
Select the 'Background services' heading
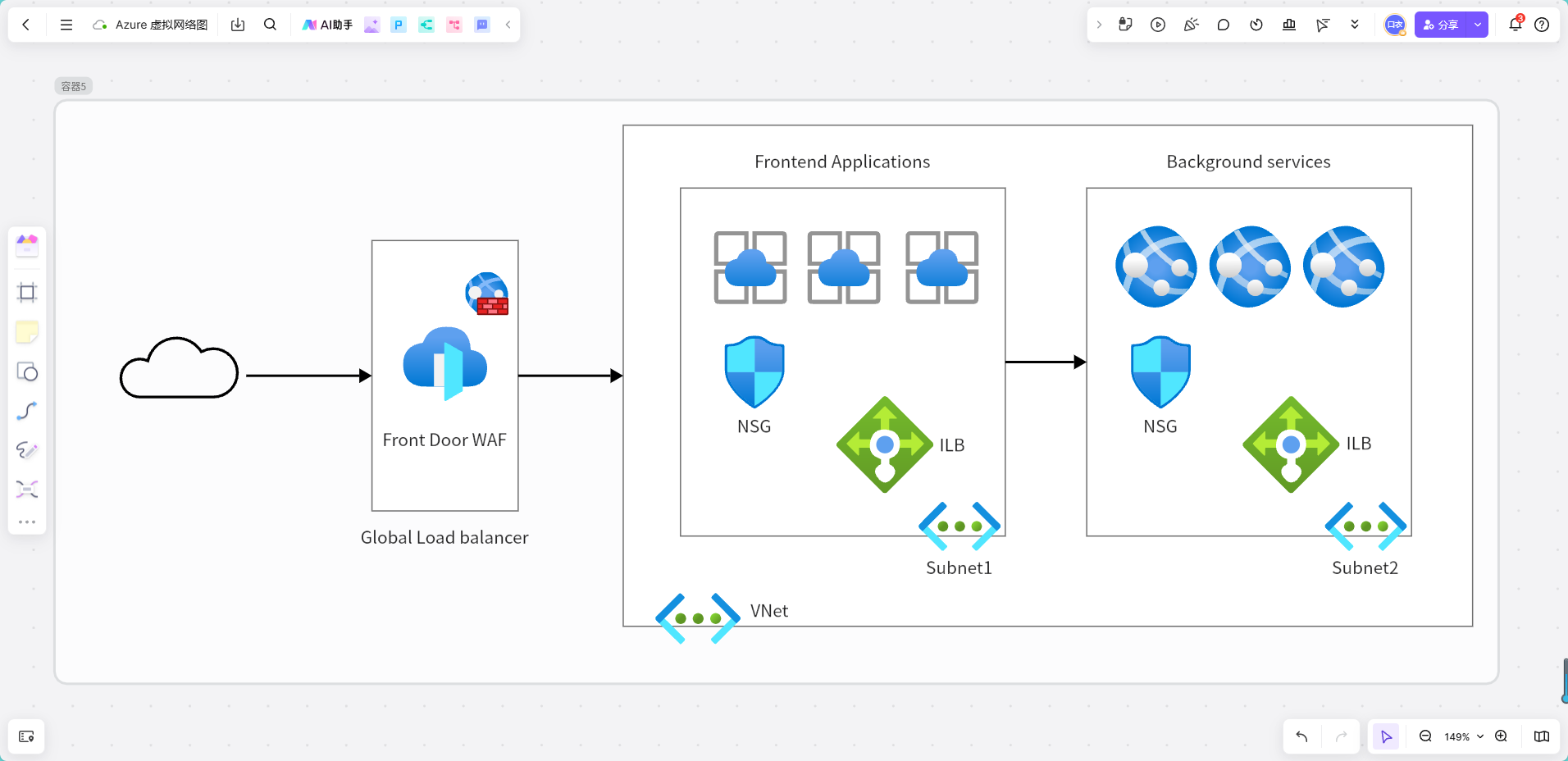(1248, 162)
